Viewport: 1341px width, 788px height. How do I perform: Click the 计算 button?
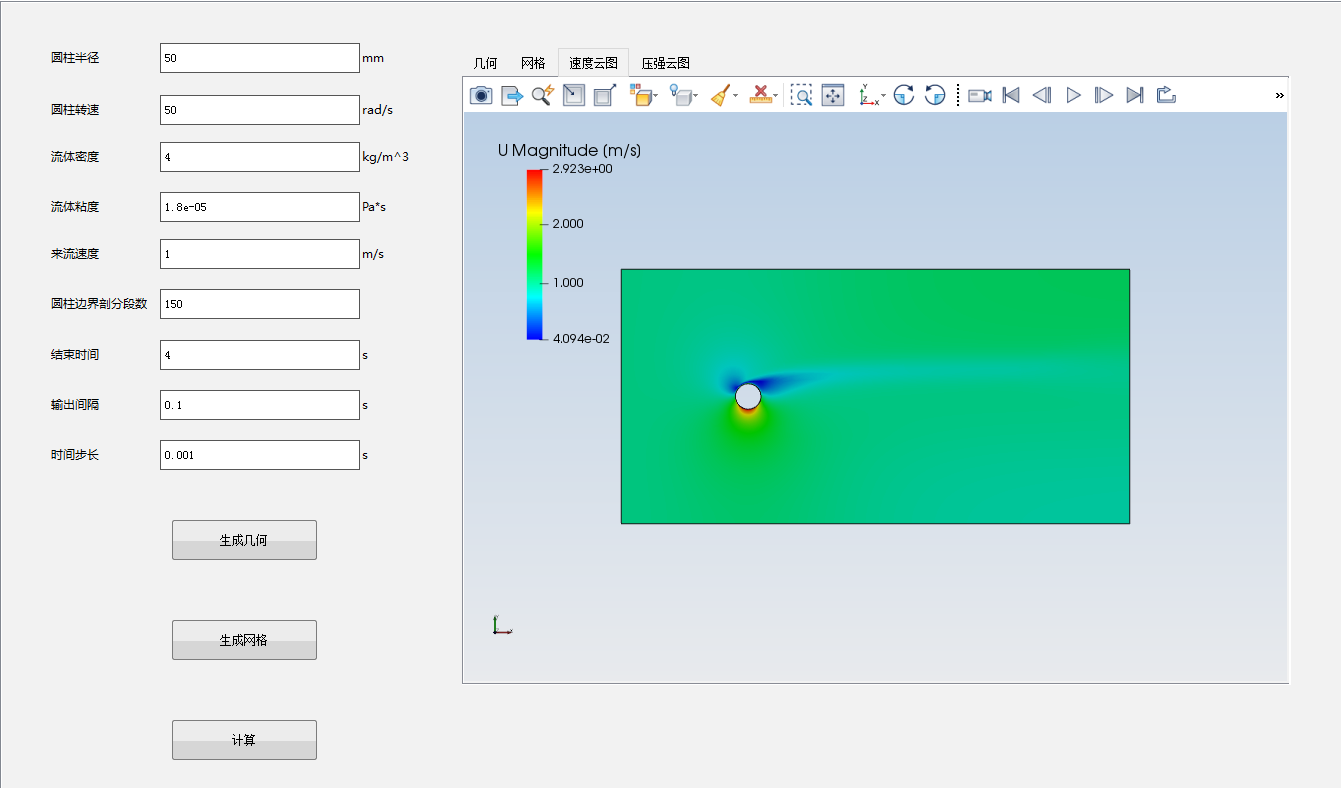tap(244, 740)
